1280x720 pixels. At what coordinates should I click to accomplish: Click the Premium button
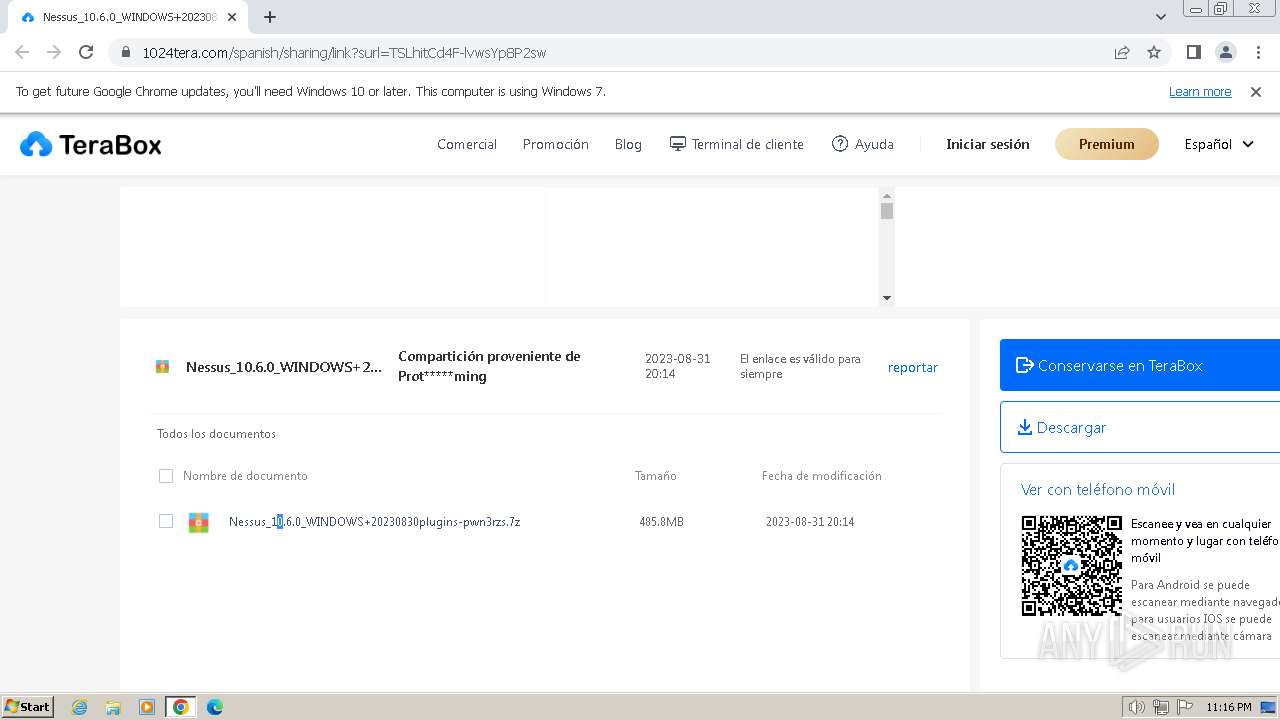1107,144
